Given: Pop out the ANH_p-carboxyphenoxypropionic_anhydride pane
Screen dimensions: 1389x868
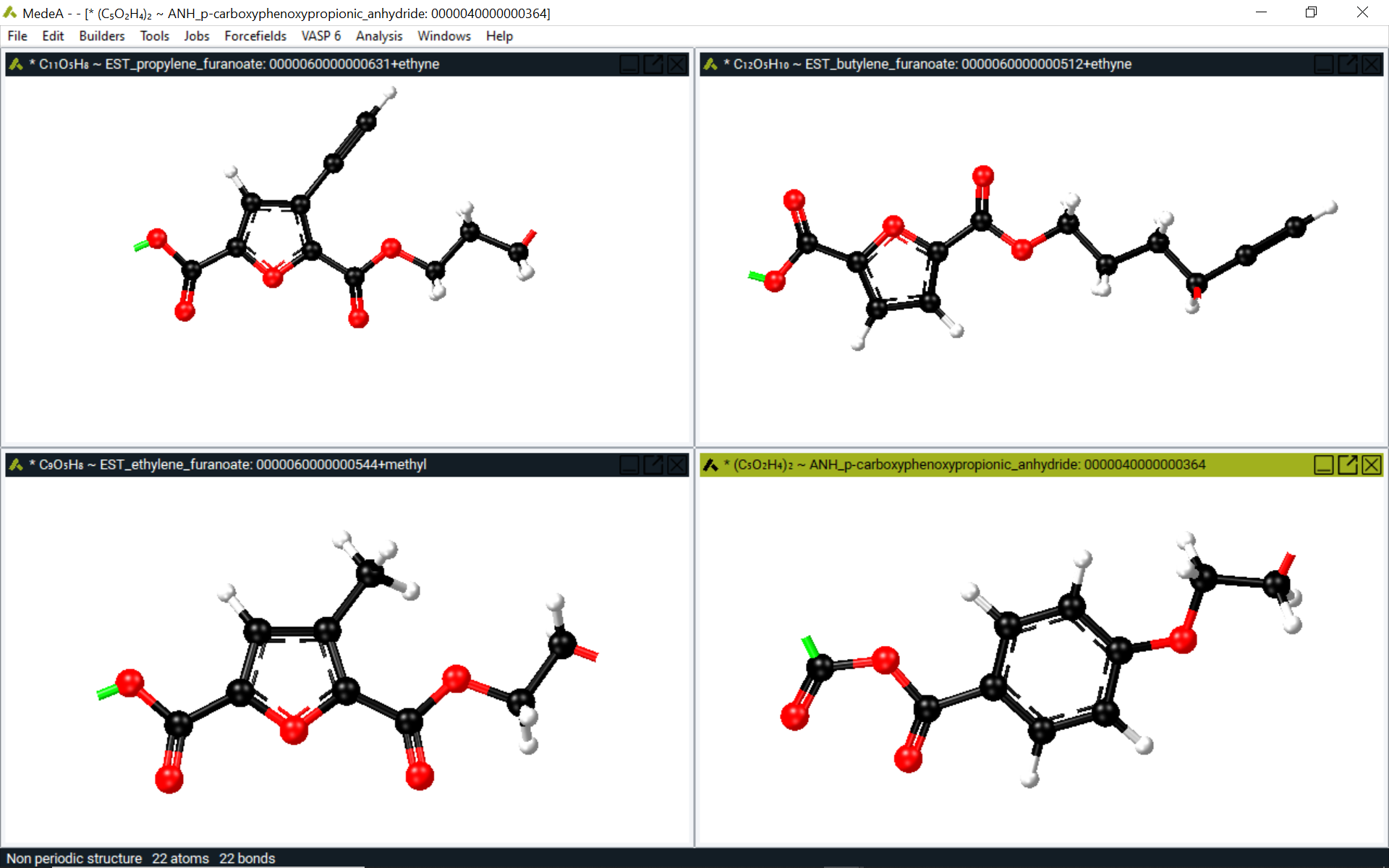Looking at the screenshot, I should coord(1348,465).
